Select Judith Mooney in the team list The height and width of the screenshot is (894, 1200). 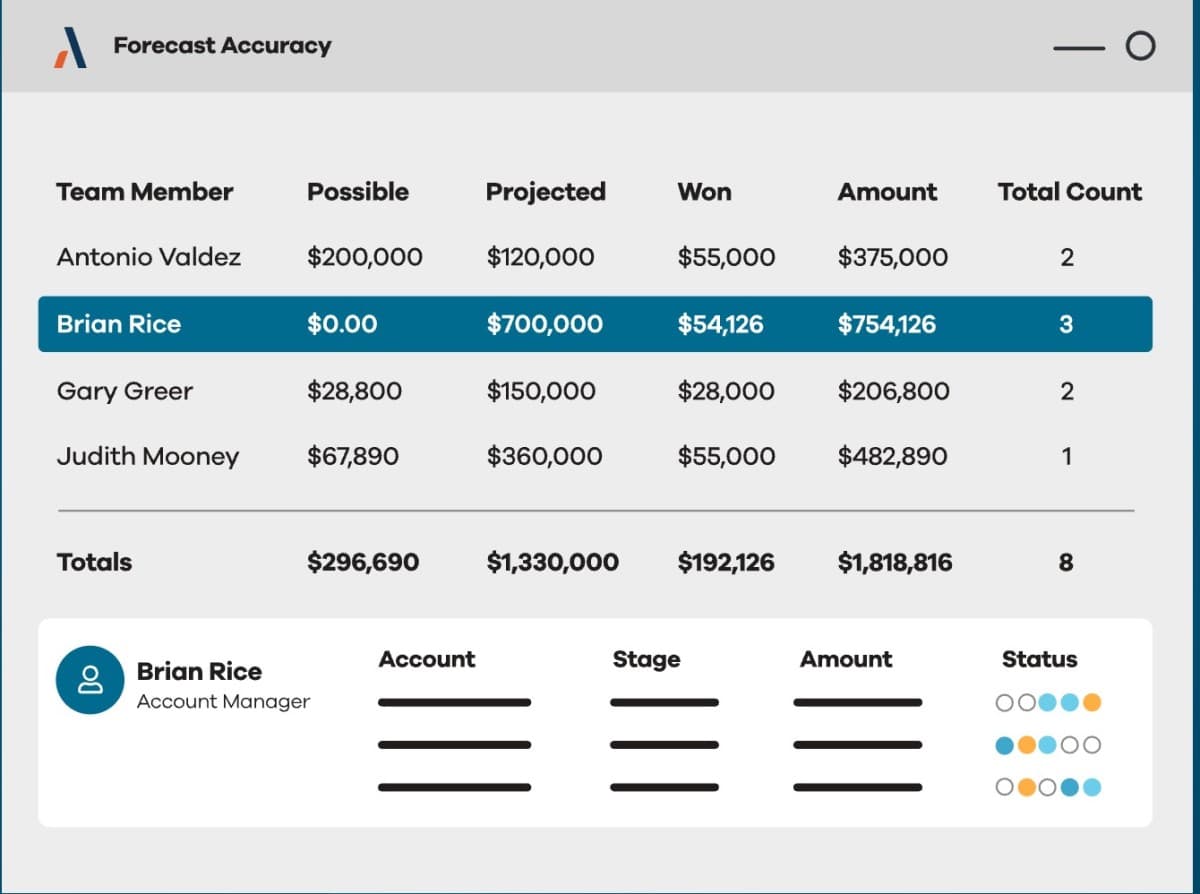(x=147, y=457)
